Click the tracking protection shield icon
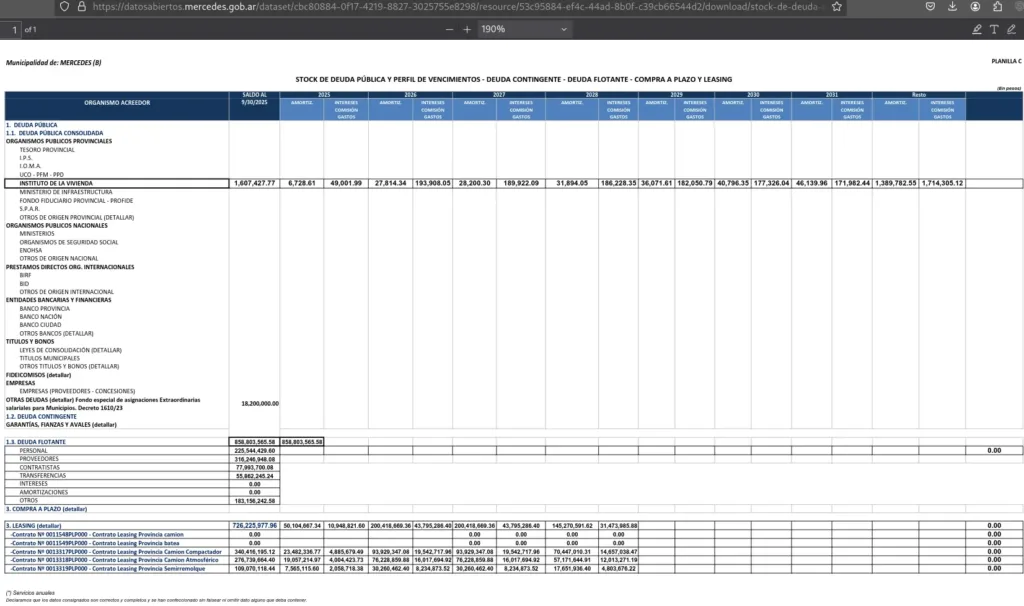1024x606 pixels. point(64,7)
